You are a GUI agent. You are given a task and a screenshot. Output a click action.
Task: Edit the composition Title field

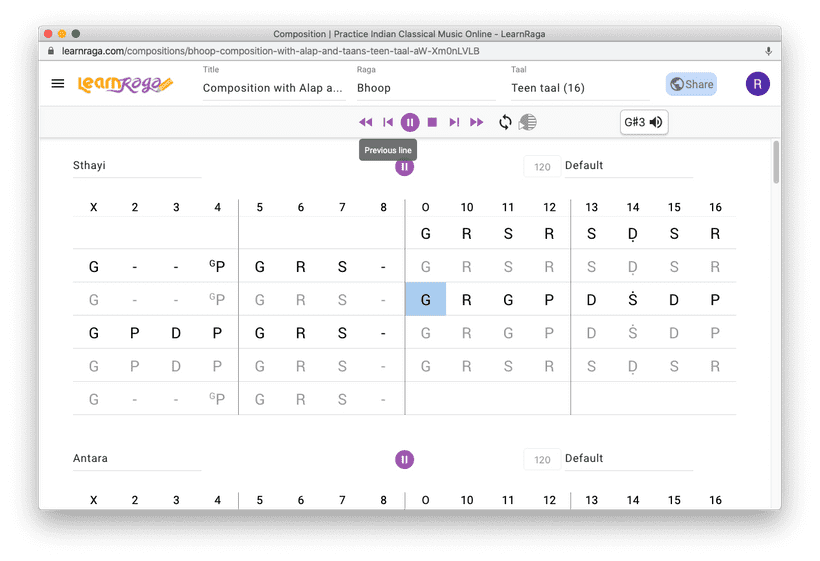(x=273, y=88)
